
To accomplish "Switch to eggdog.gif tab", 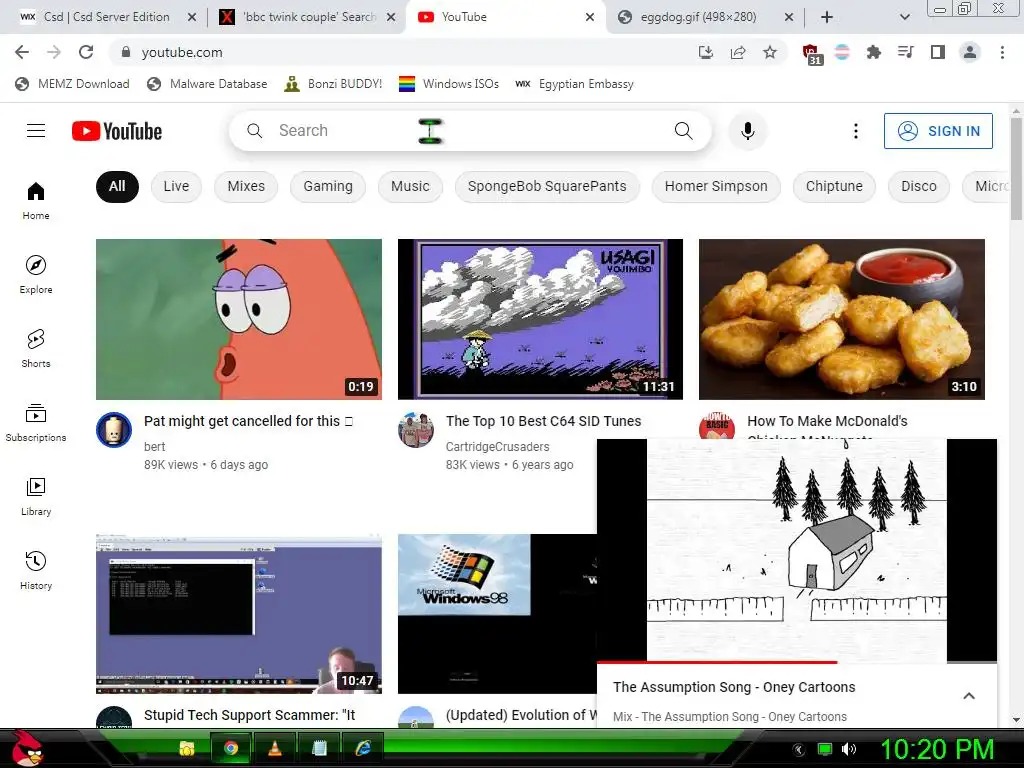I will tap(698, 17).
